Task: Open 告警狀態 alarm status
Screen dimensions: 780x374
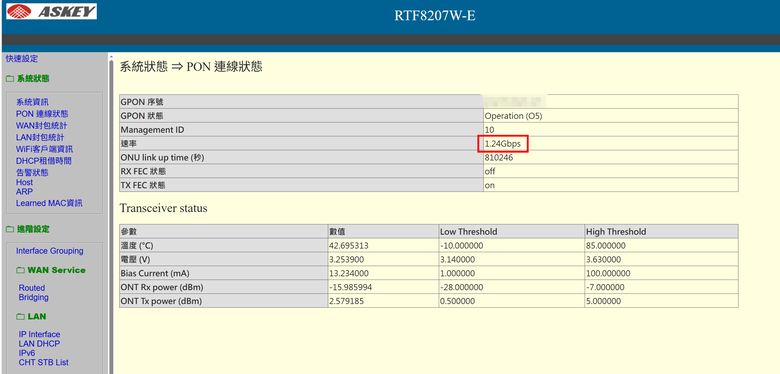Action: (32, 173)
